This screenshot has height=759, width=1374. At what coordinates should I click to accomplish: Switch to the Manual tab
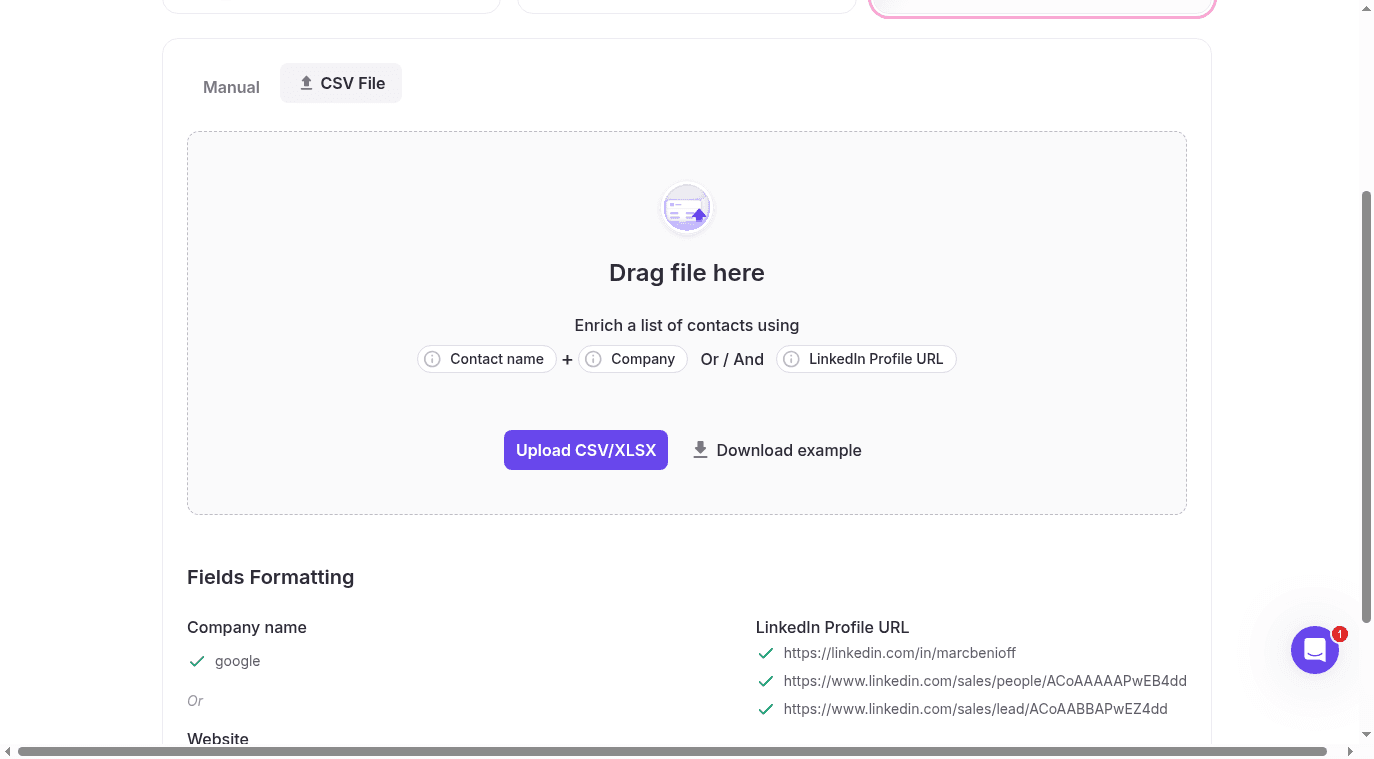coord(231,87)
